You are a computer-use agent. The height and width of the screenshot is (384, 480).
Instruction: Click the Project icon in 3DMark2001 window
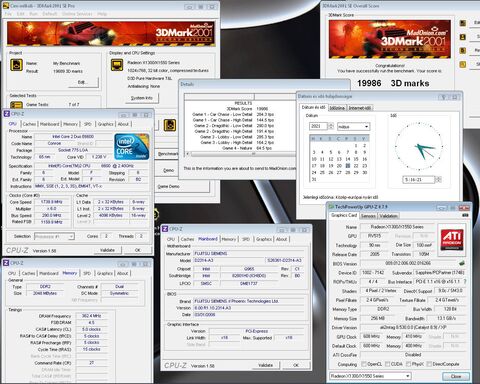[16, 65]
